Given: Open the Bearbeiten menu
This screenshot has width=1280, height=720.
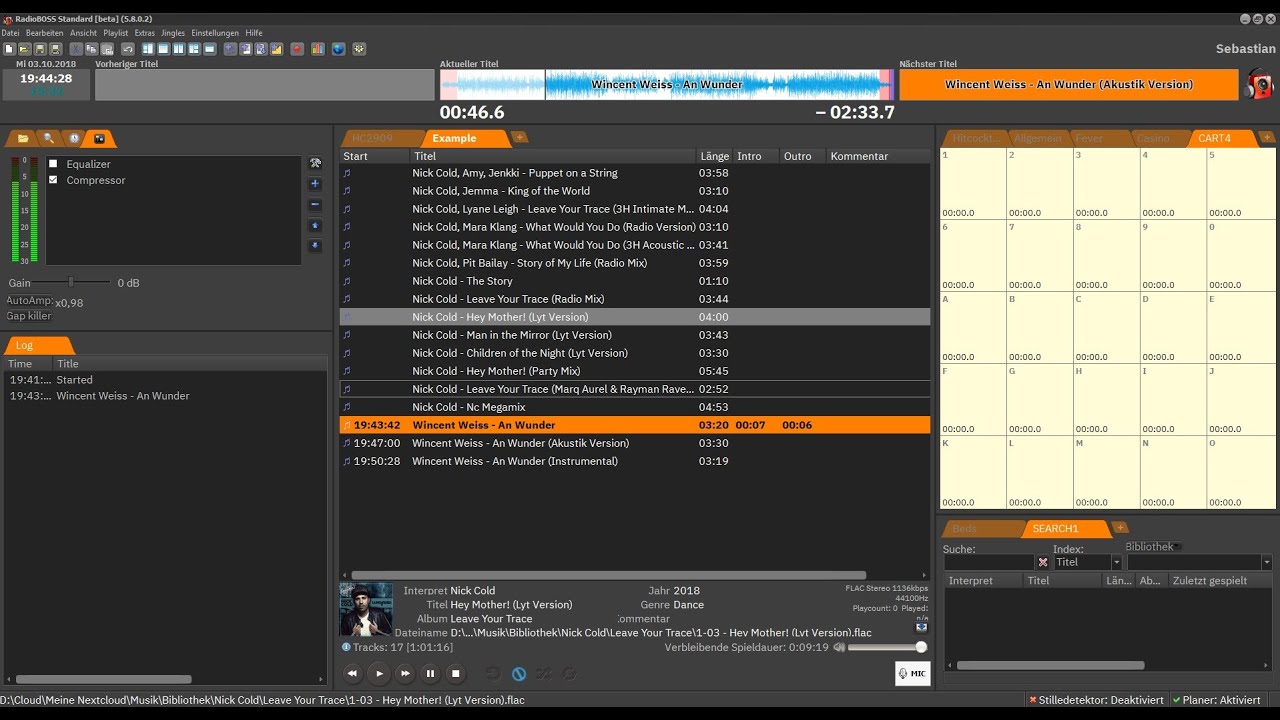Looking at the screenshot, I should click(44, 33).
